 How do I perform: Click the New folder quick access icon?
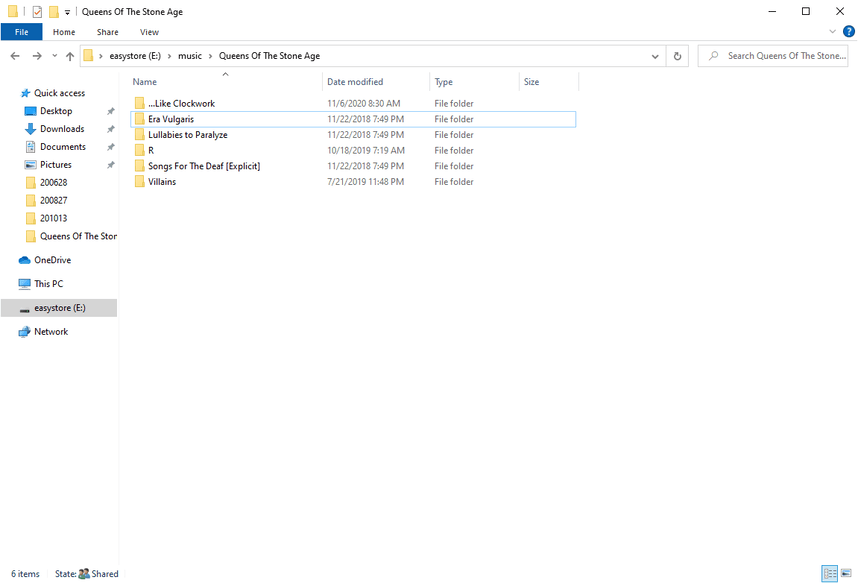(x=54, y=11)
